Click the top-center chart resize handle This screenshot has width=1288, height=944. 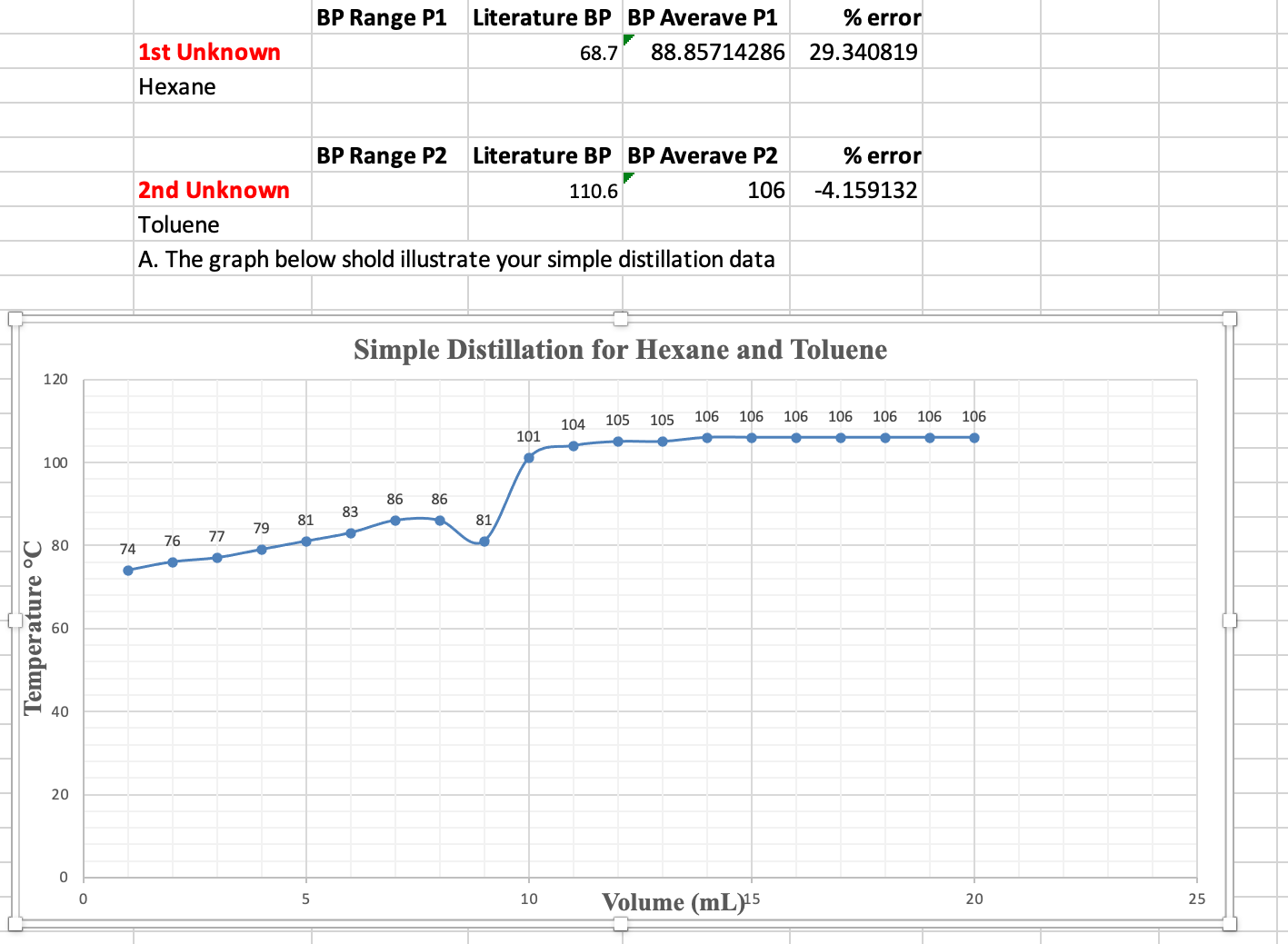coord(622,319)
